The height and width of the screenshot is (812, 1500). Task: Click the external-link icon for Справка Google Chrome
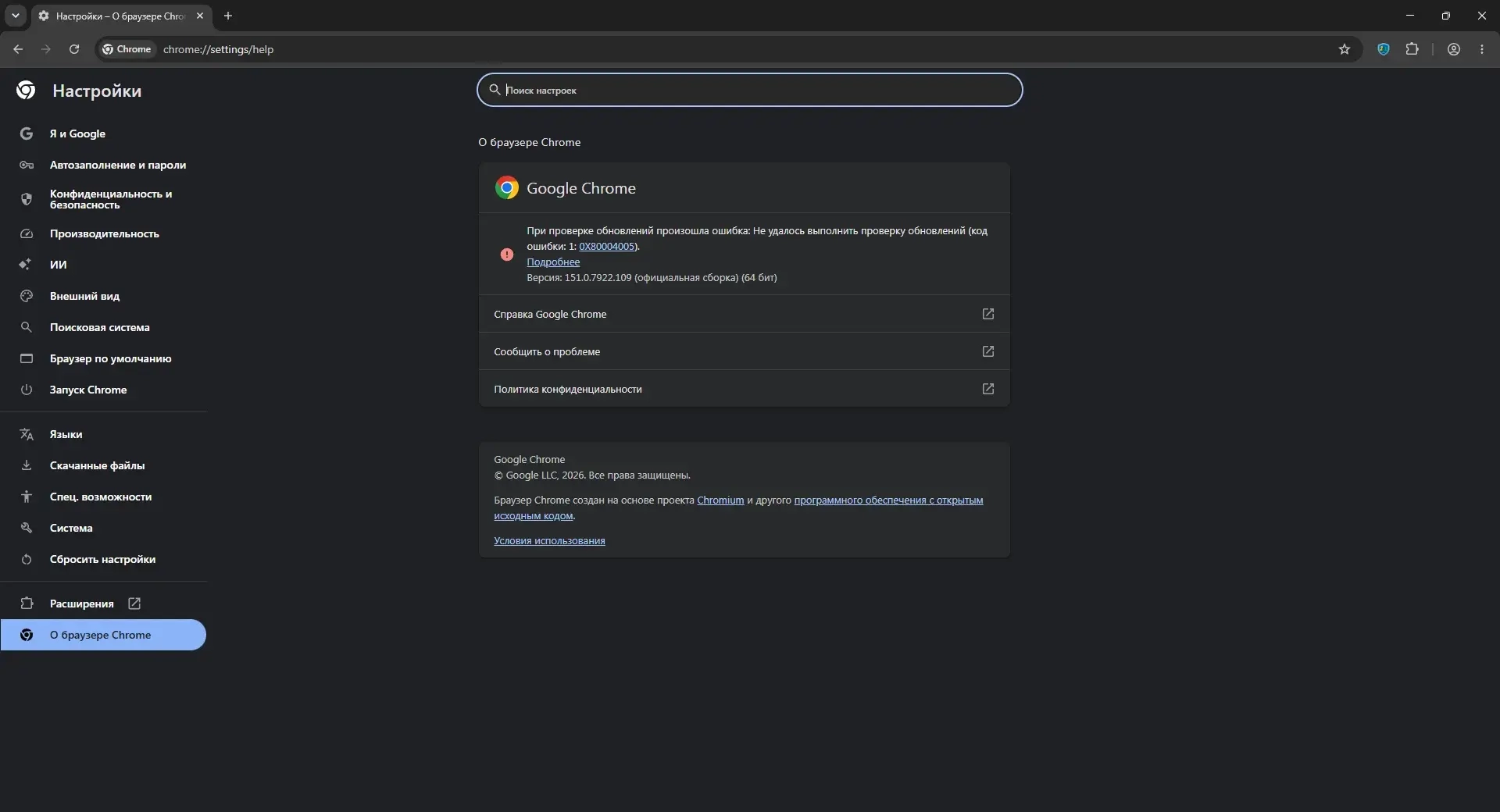[x=988, y=314]
